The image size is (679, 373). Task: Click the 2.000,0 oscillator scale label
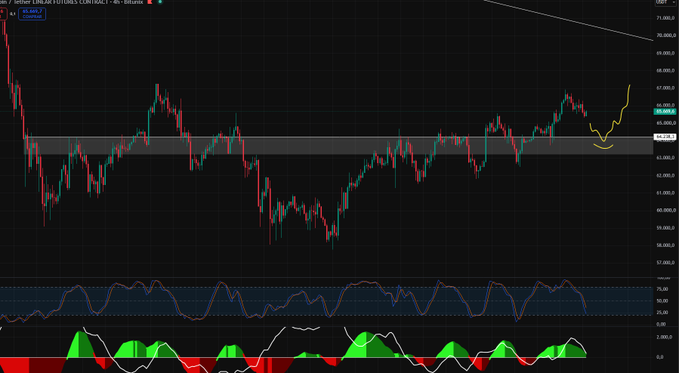point(664,337)
